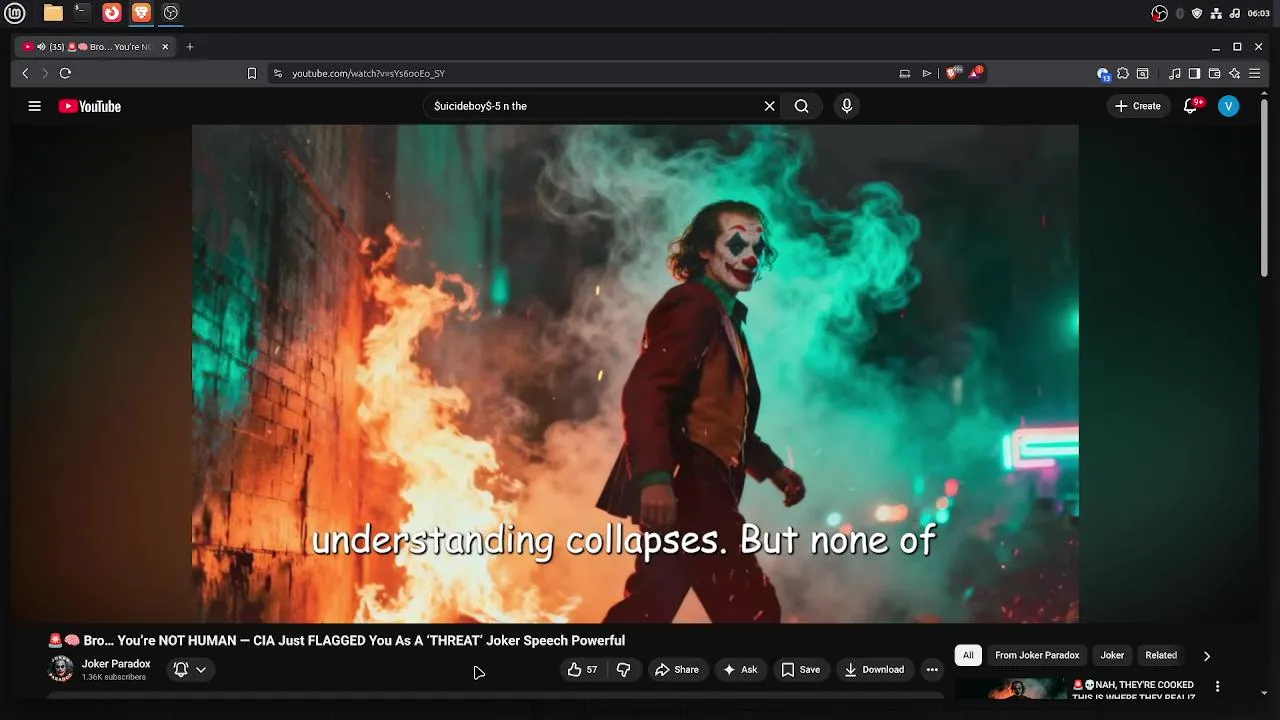Open the Brave Shields lion icon
The image size is (1280, 720).
point(952,73)
